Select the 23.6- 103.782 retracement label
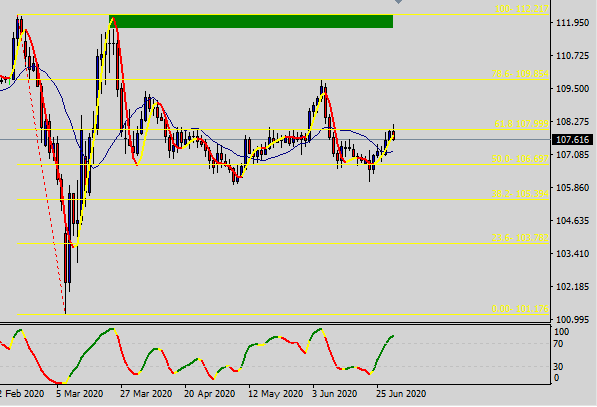 520,238
